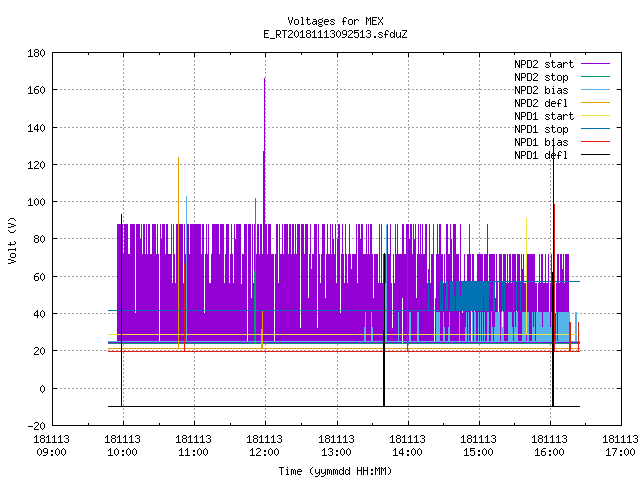The height and width of the screenshot is (480, 640).
Task: Click the x-axis tick label 181113 16:00
Action: (549, 446)
